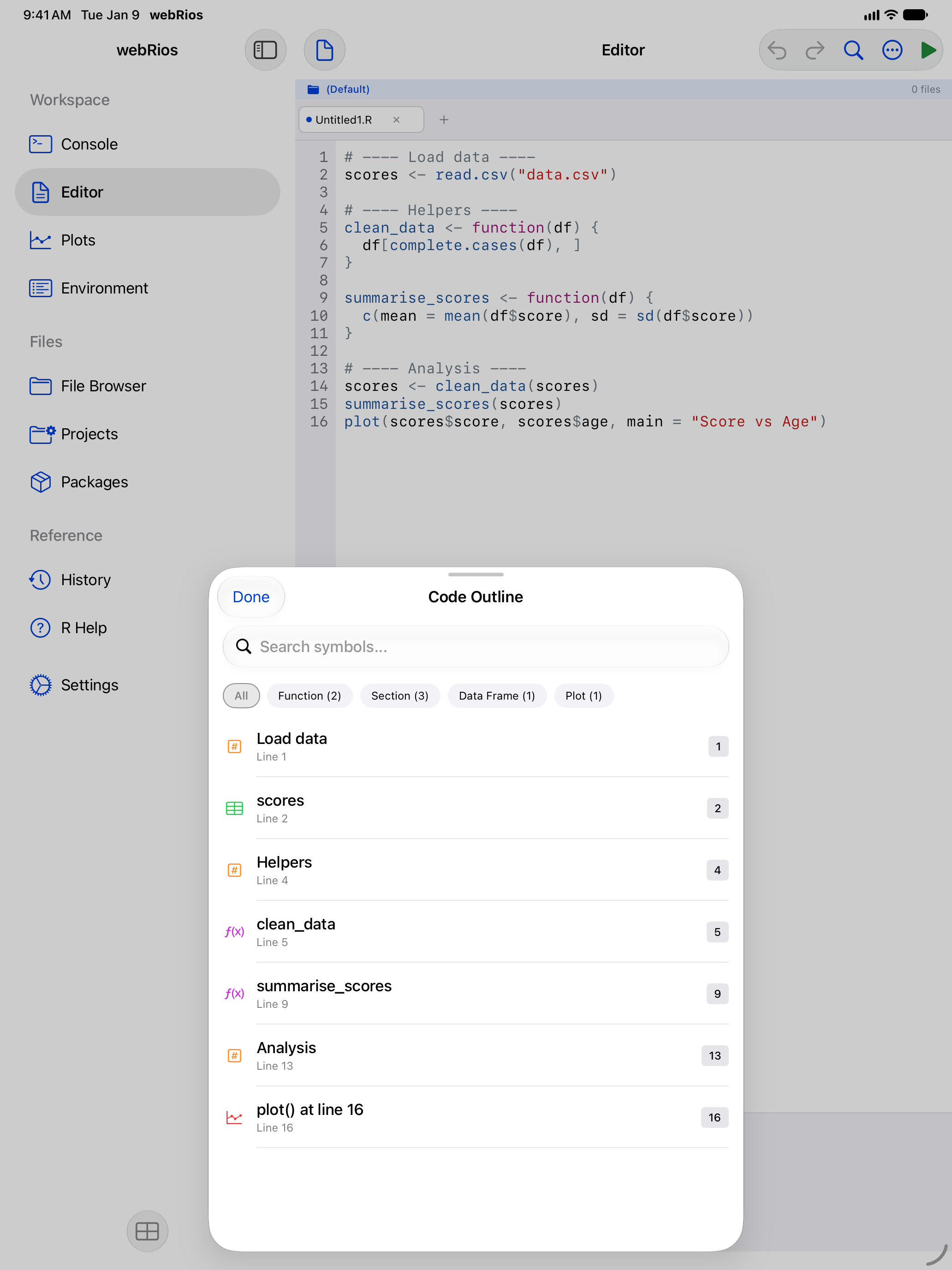Image resolution: width=952 pixels, height=1270 pixels.
Task: Jump to Helpers section
Action: tap(476, 870)
